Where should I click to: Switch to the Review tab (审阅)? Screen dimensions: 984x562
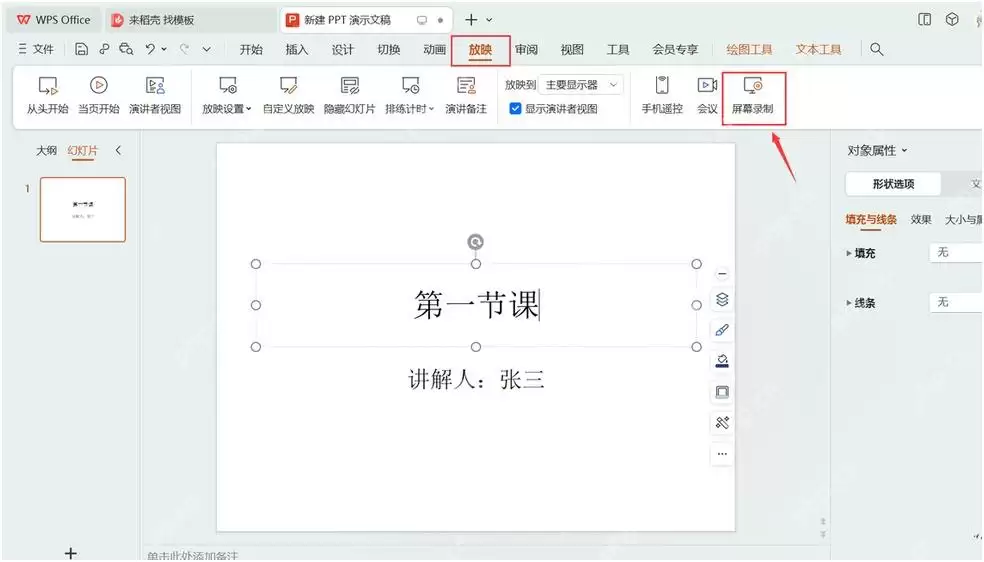pos(526,50)
